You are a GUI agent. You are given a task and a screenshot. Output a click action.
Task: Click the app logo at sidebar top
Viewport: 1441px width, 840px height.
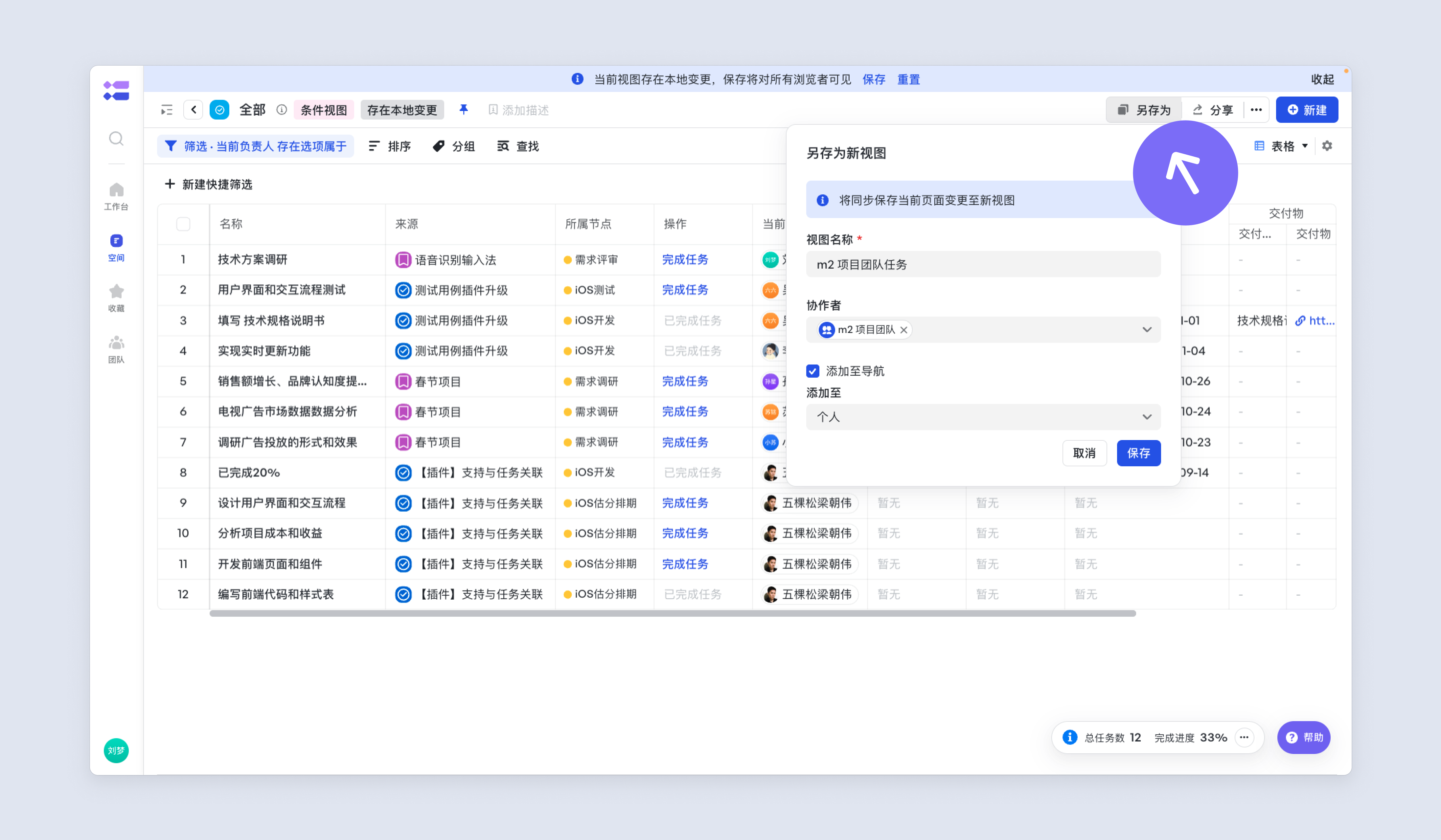[116, 90]
